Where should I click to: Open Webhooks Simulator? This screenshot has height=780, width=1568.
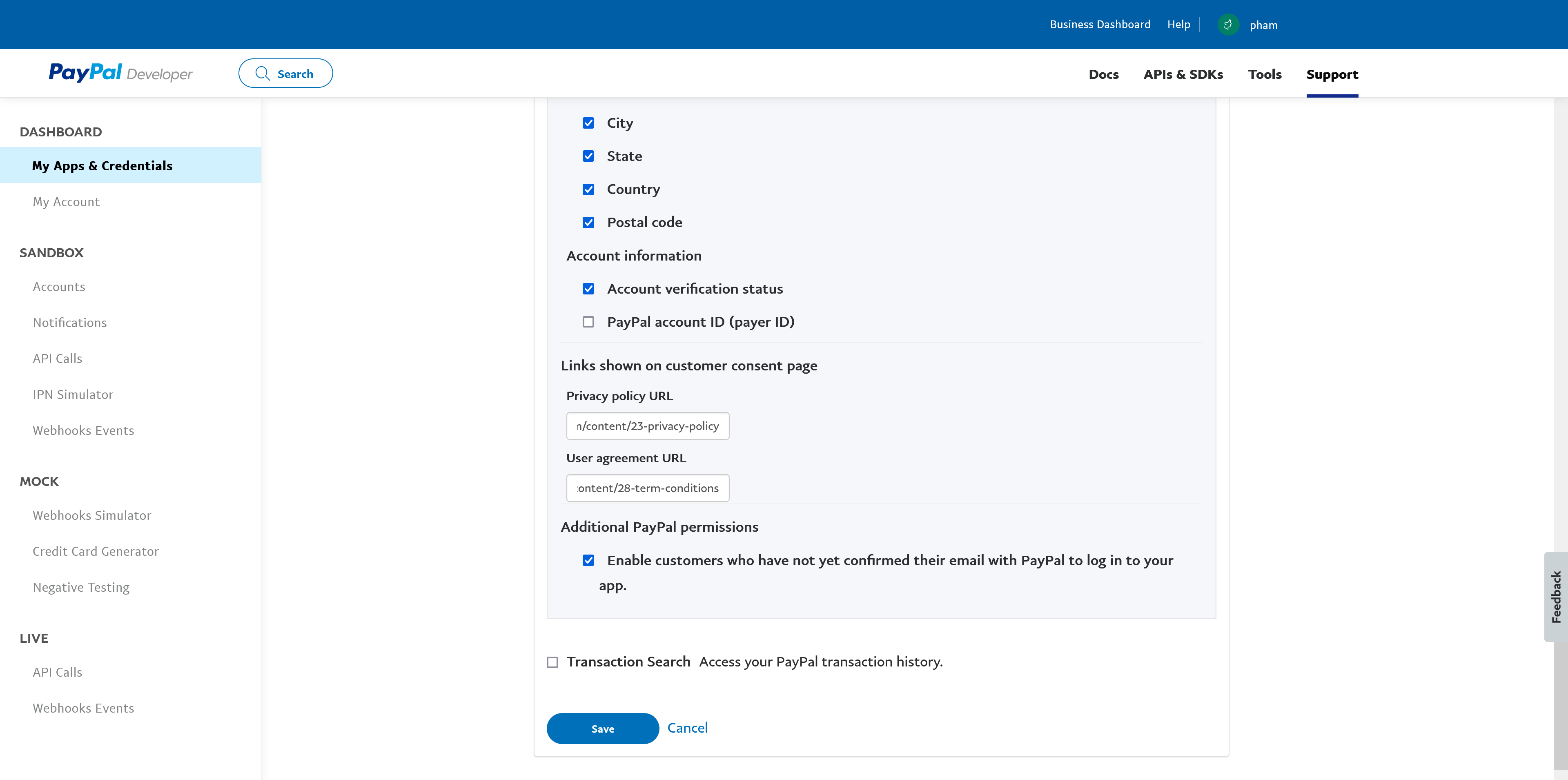point(92,515)
